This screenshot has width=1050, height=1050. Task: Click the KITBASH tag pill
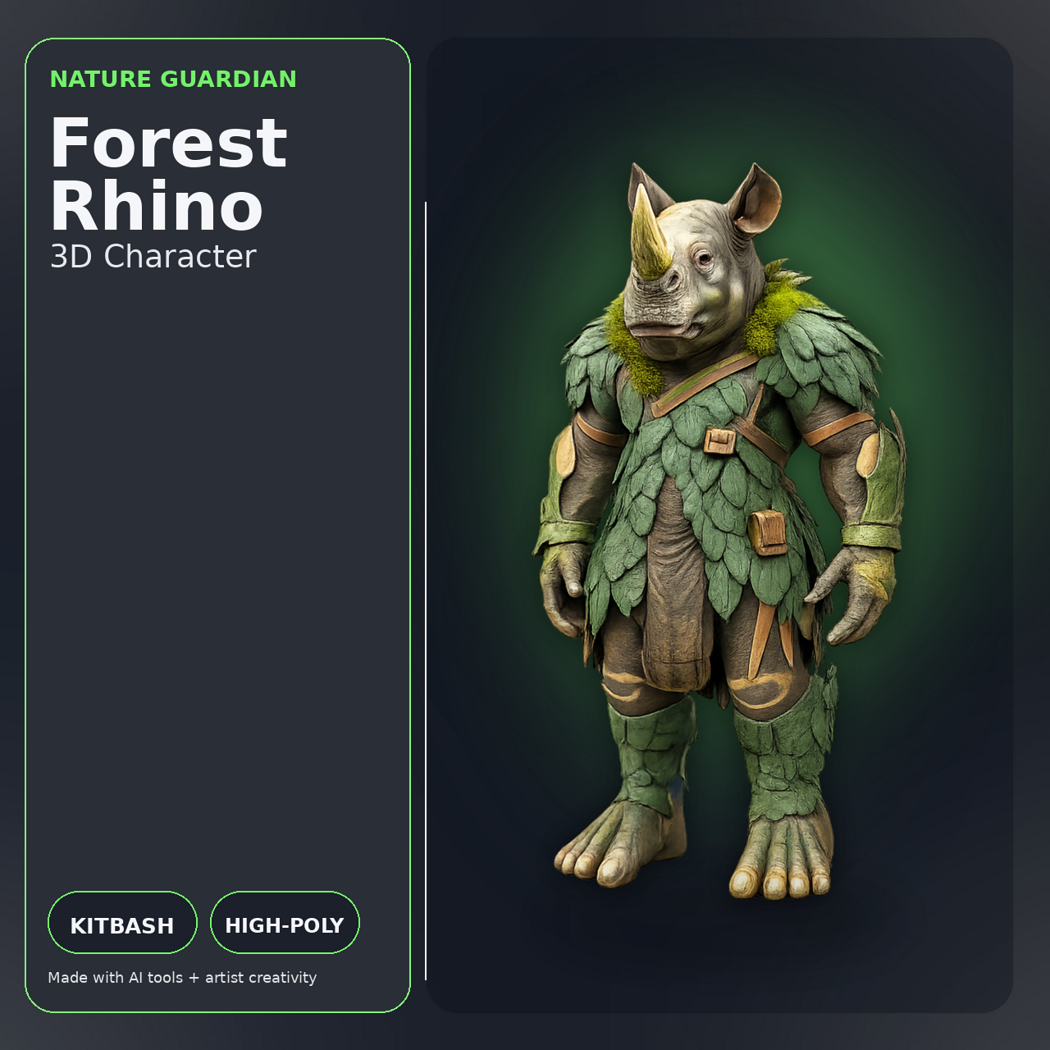pyautogui.click(x=123, y=922)
